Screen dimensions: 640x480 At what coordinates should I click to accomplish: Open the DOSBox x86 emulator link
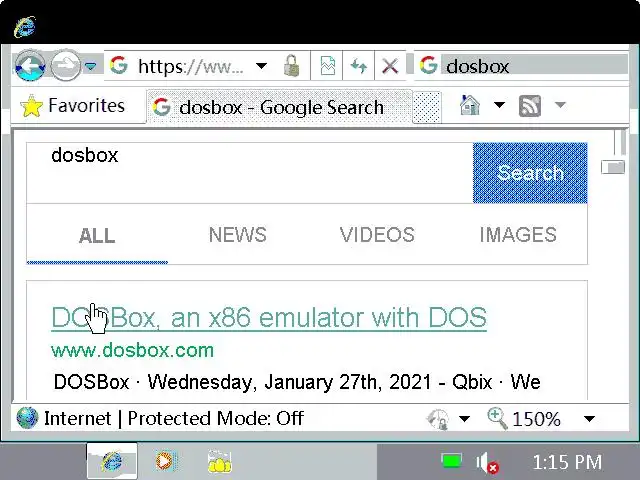[x=269, y=318]
